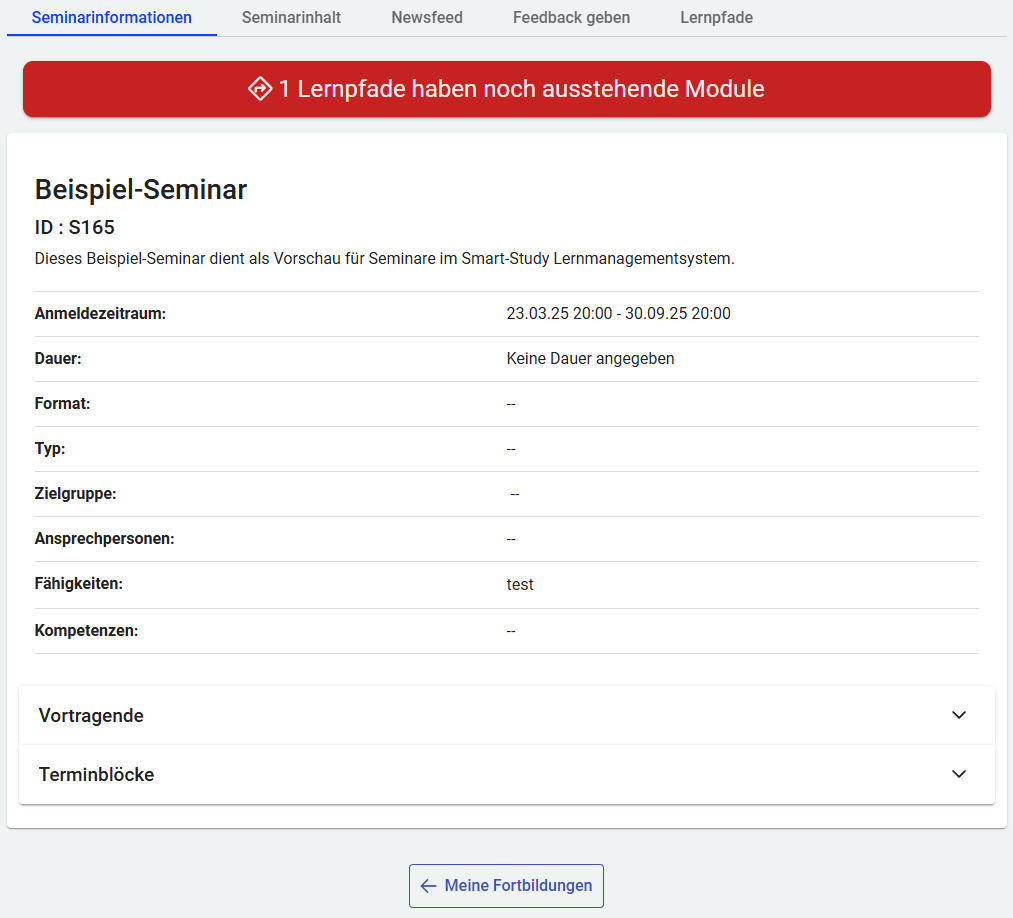Open the Lernpfade tab
The height and width of the screenshot is (918, 1013).
(716, 18)
